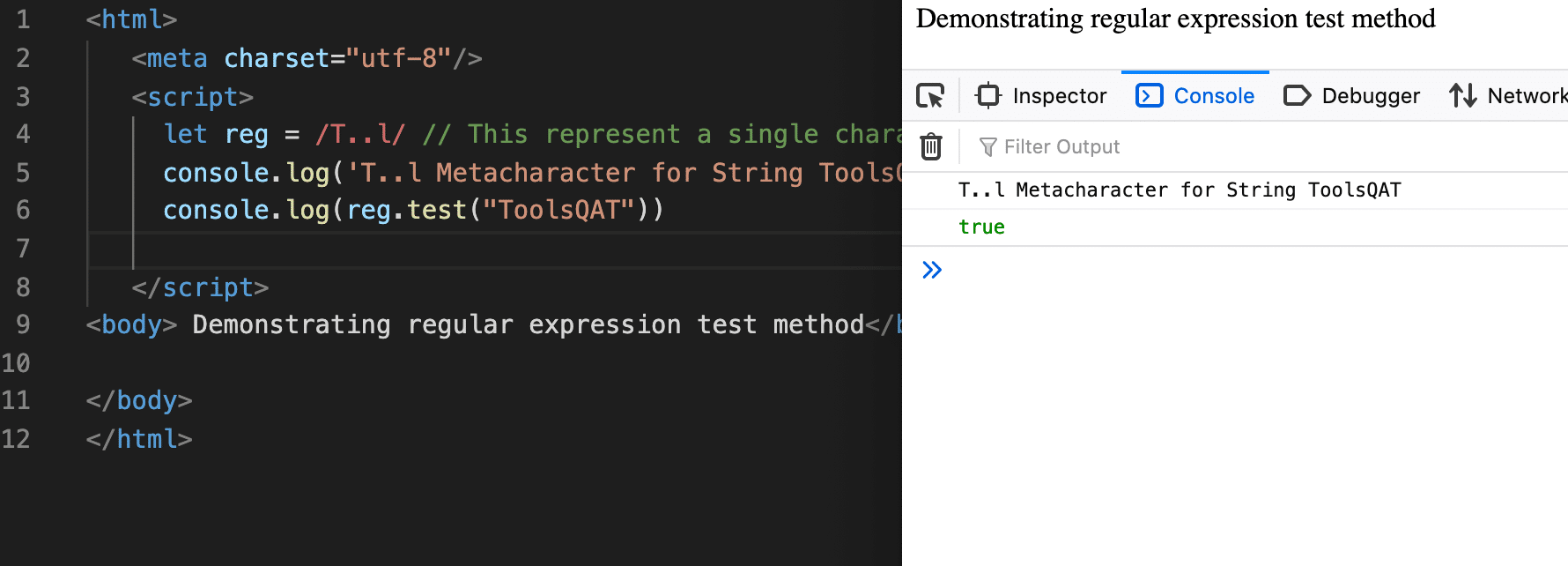Click the Debugger tab icon
This screenshot has height=566, width=1568.
pyautogui.click(x=1297, y=95)
